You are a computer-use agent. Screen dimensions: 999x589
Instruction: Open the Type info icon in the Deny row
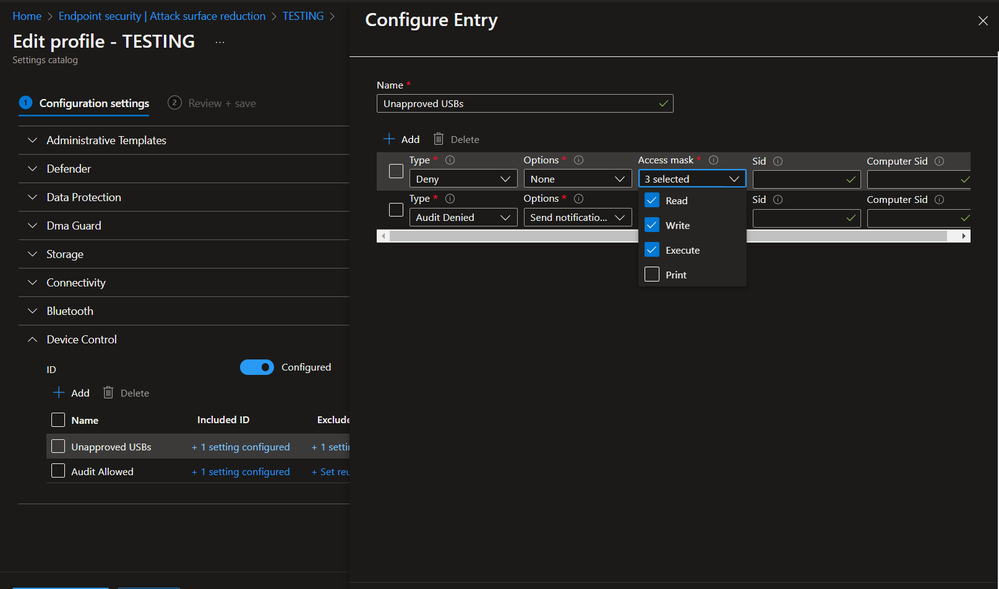(450, 160)
